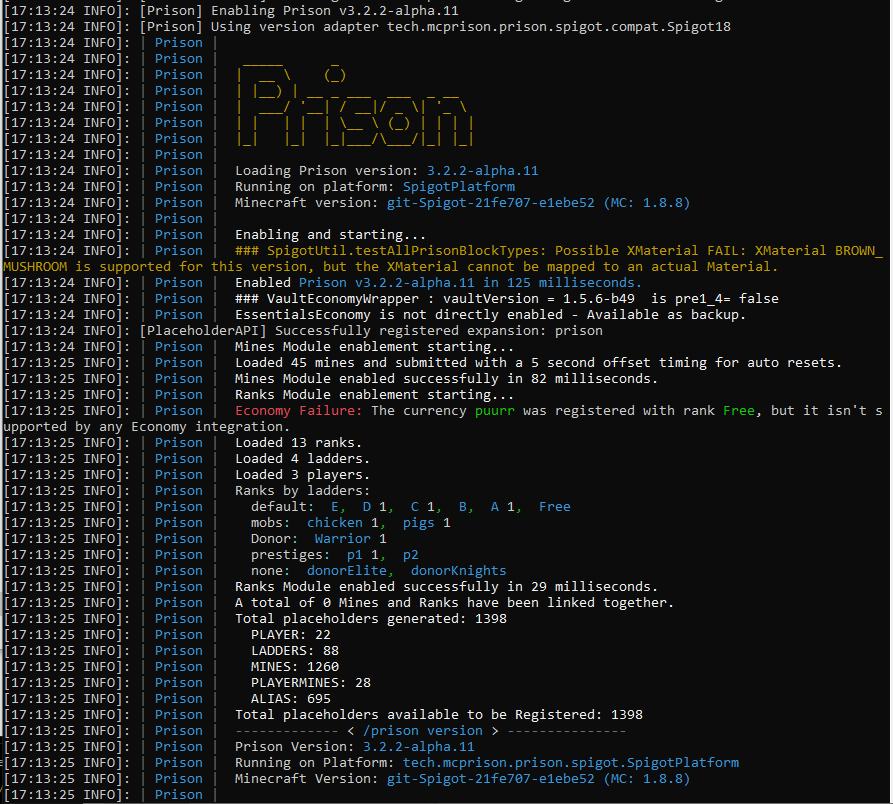893x804 pixels.
Task: Click 'A total of 0 Mines and Ranks' line
Action: point(454,602)
